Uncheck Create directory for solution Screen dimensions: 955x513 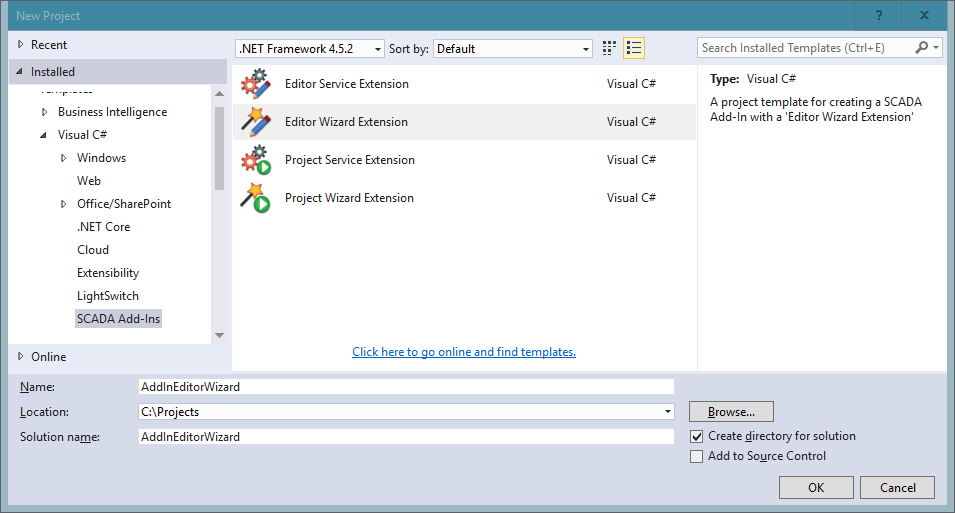point(697,436)
